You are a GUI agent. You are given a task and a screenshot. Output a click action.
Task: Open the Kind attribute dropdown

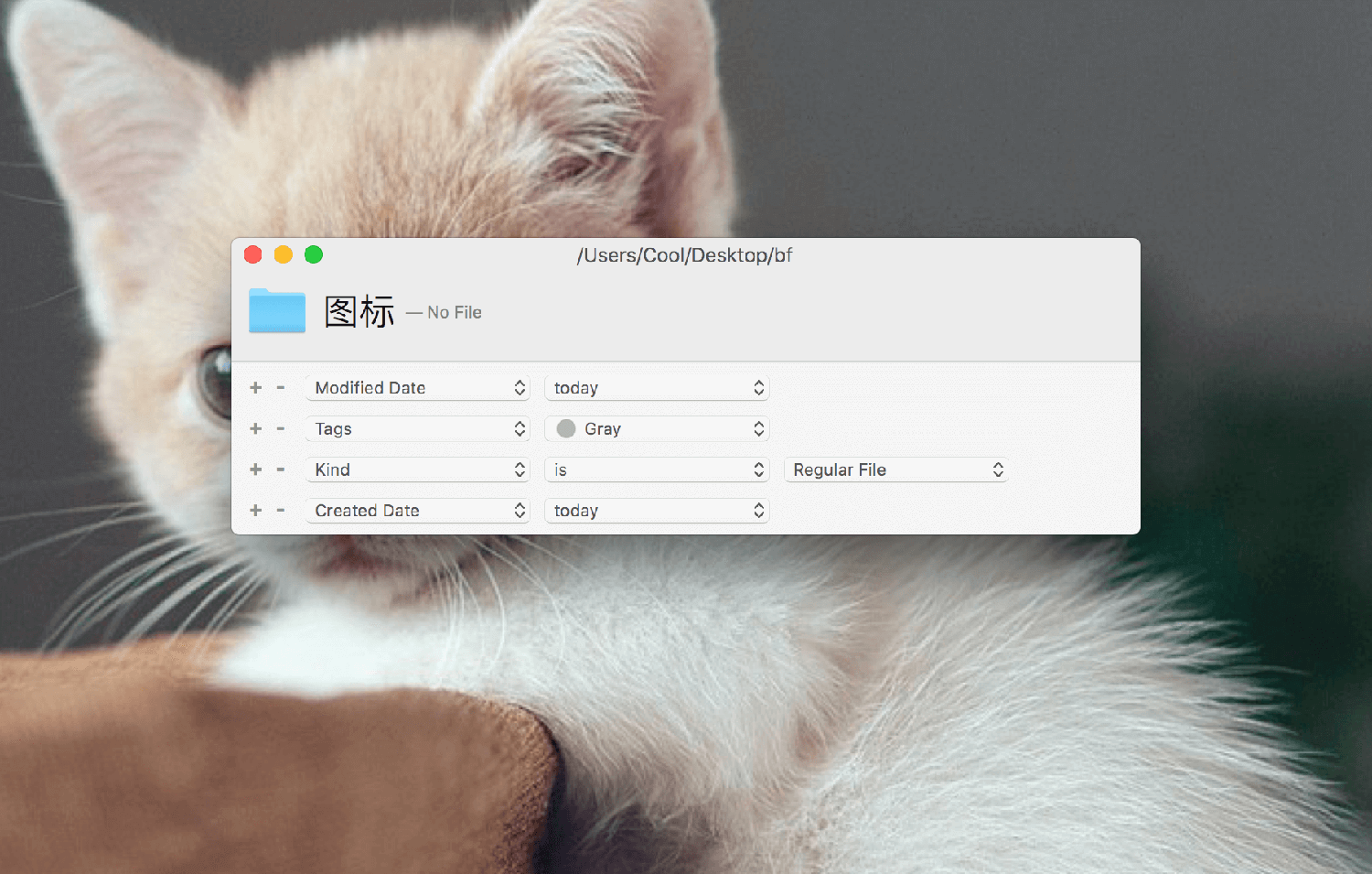coord(418,469)
